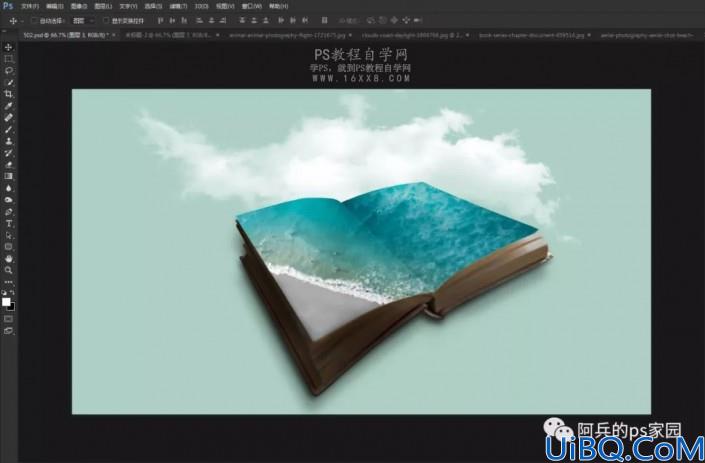Select the Rectangular Marquee tool
Screen dimensions: 705x463
(8, 58)
